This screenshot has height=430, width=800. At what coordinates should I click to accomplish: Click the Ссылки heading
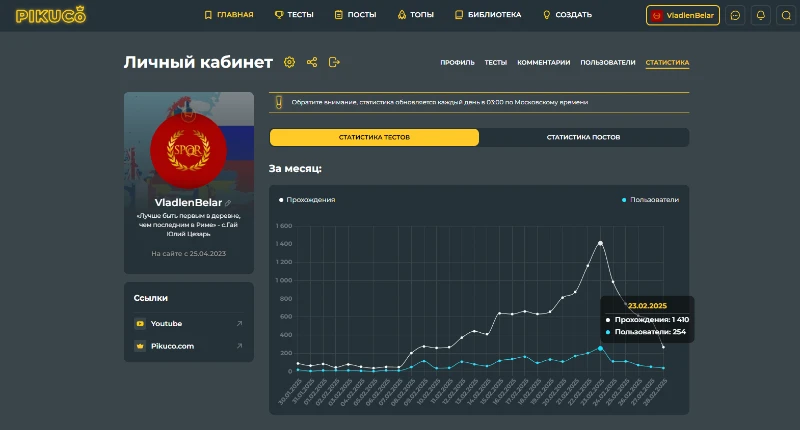tap(151, 298)
